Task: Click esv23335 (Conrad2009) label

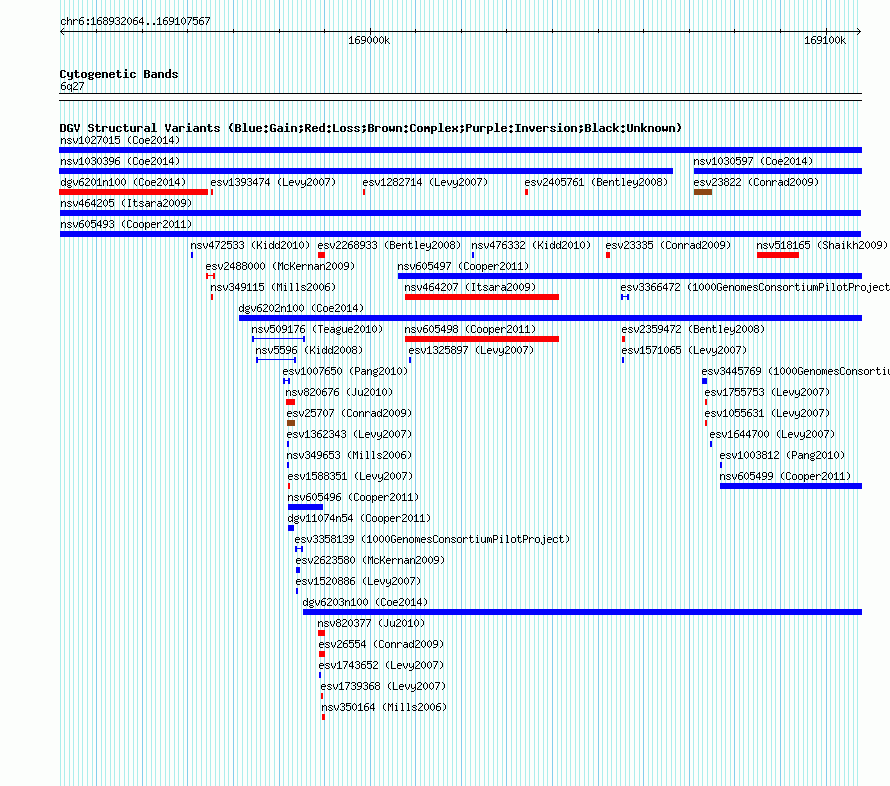Action: click(668, 245)
